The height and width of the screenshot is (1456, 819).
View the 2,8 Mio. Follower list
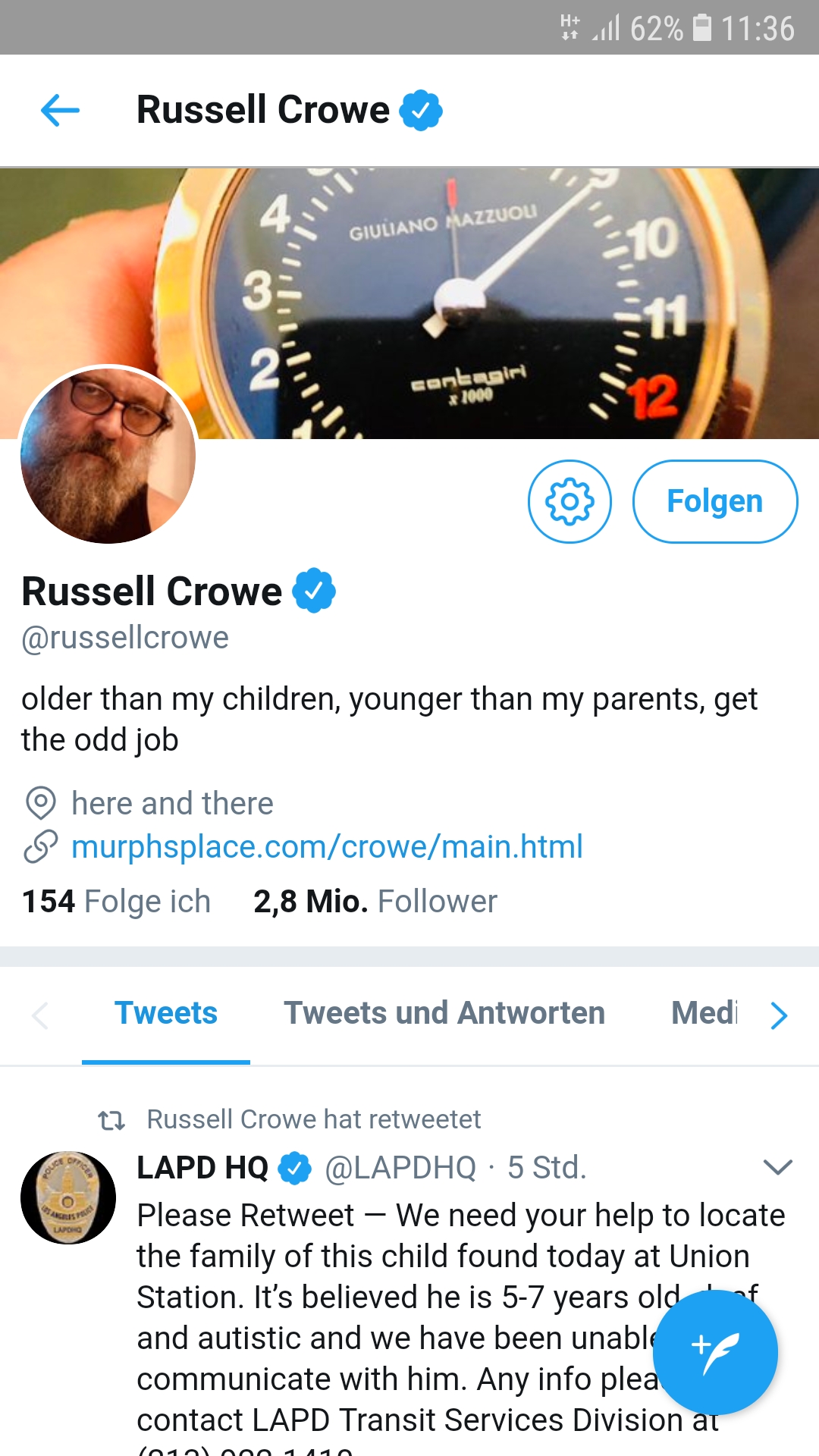pos(375,902)
